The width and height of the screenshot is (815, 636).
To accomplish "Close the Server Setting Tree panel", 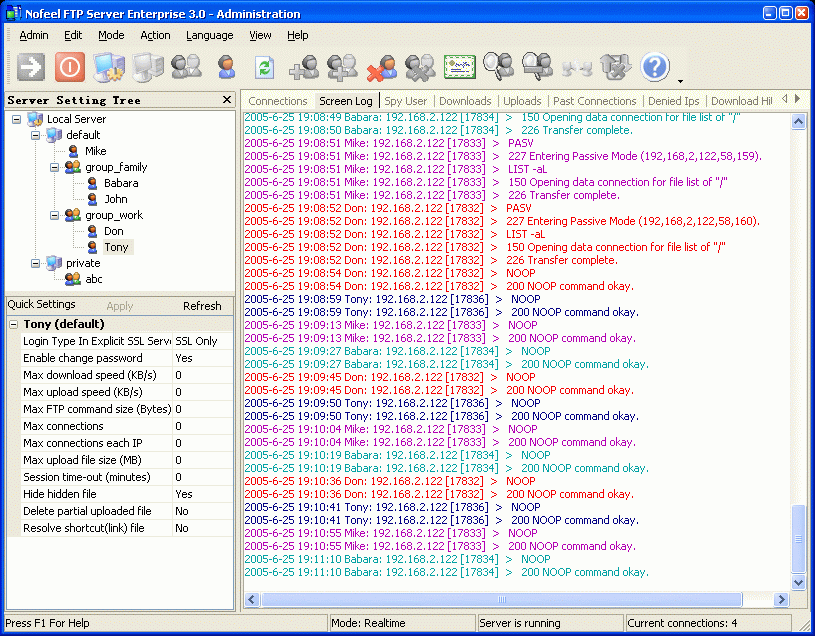I will [x=227, y=99].
